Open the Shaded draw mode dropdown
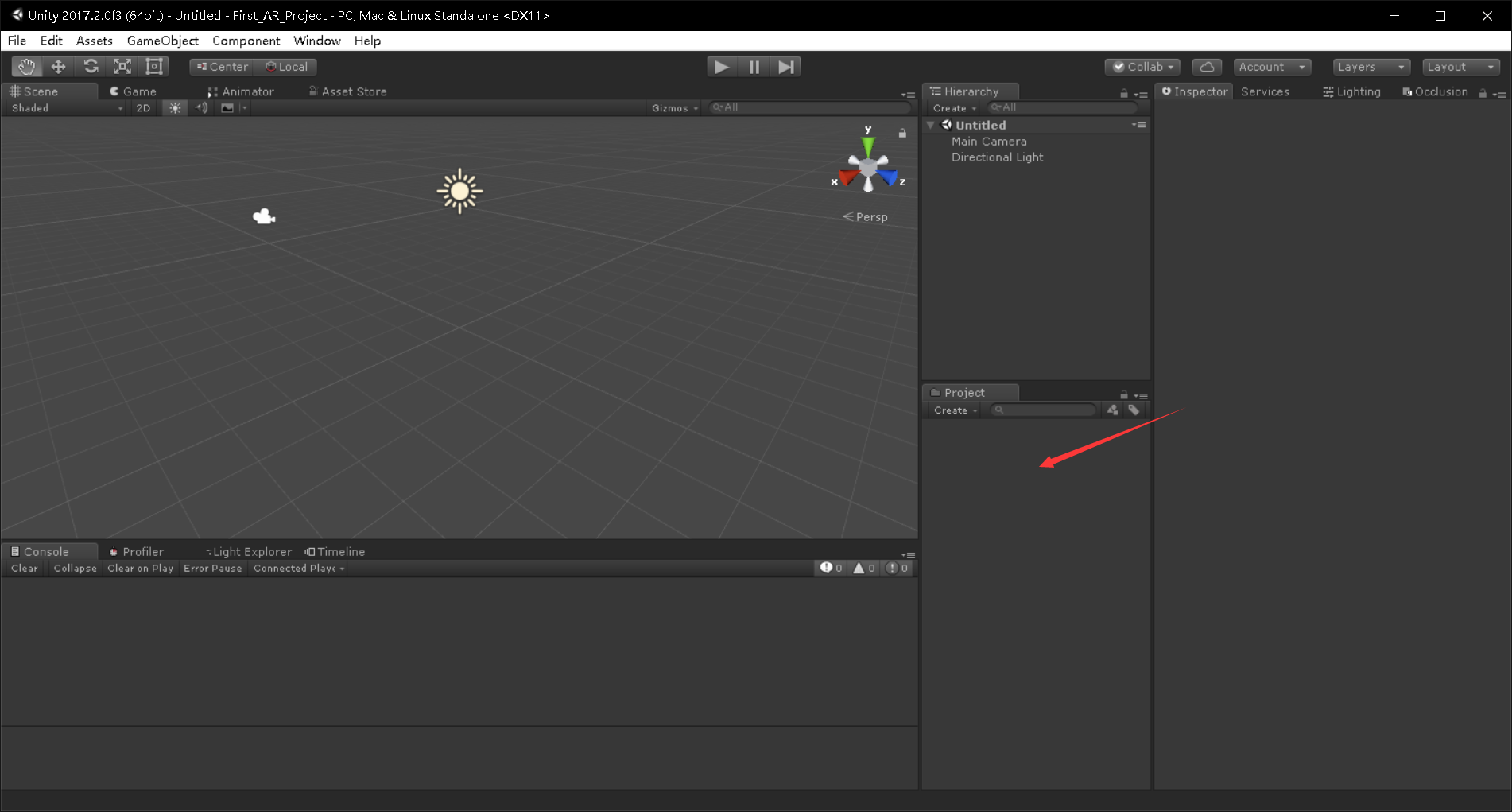 pyautogui.click(x=67, y=108)
